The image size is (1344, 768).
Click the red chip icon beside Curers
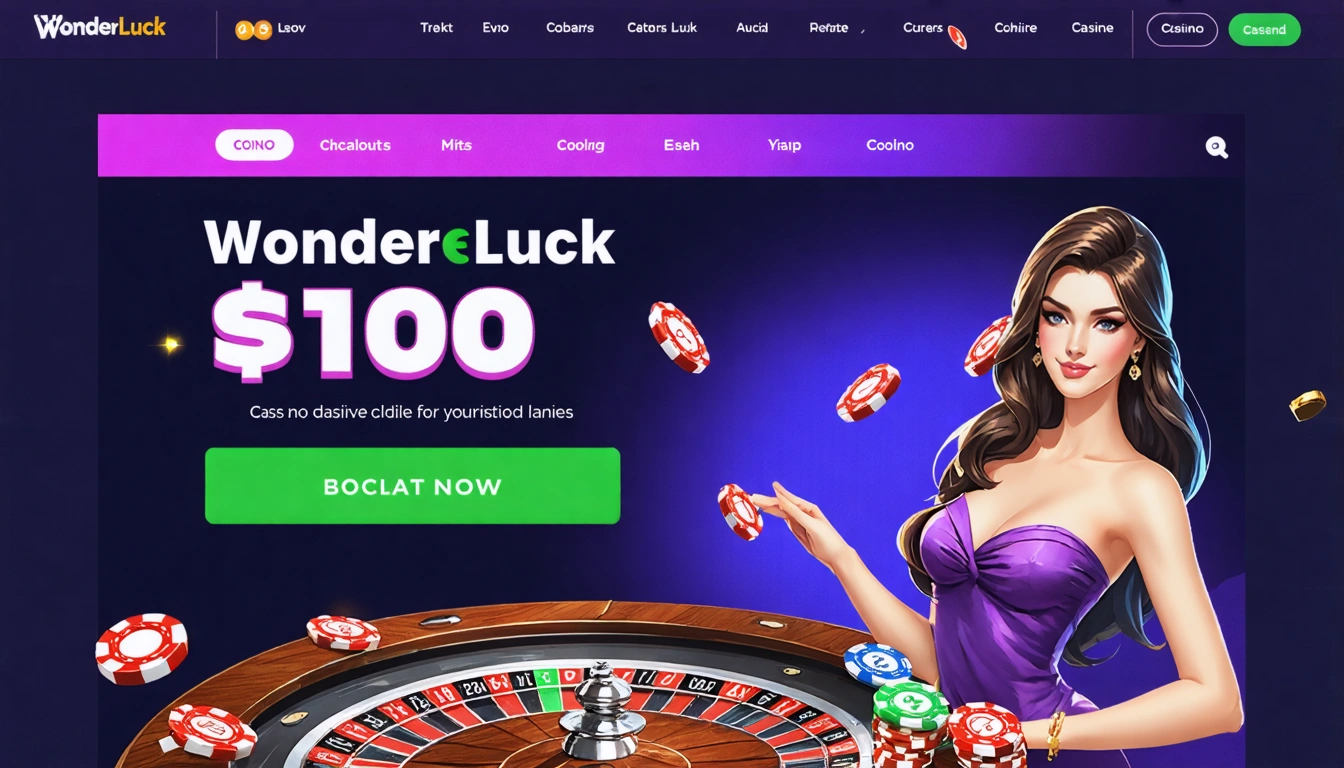coord(957,37)
